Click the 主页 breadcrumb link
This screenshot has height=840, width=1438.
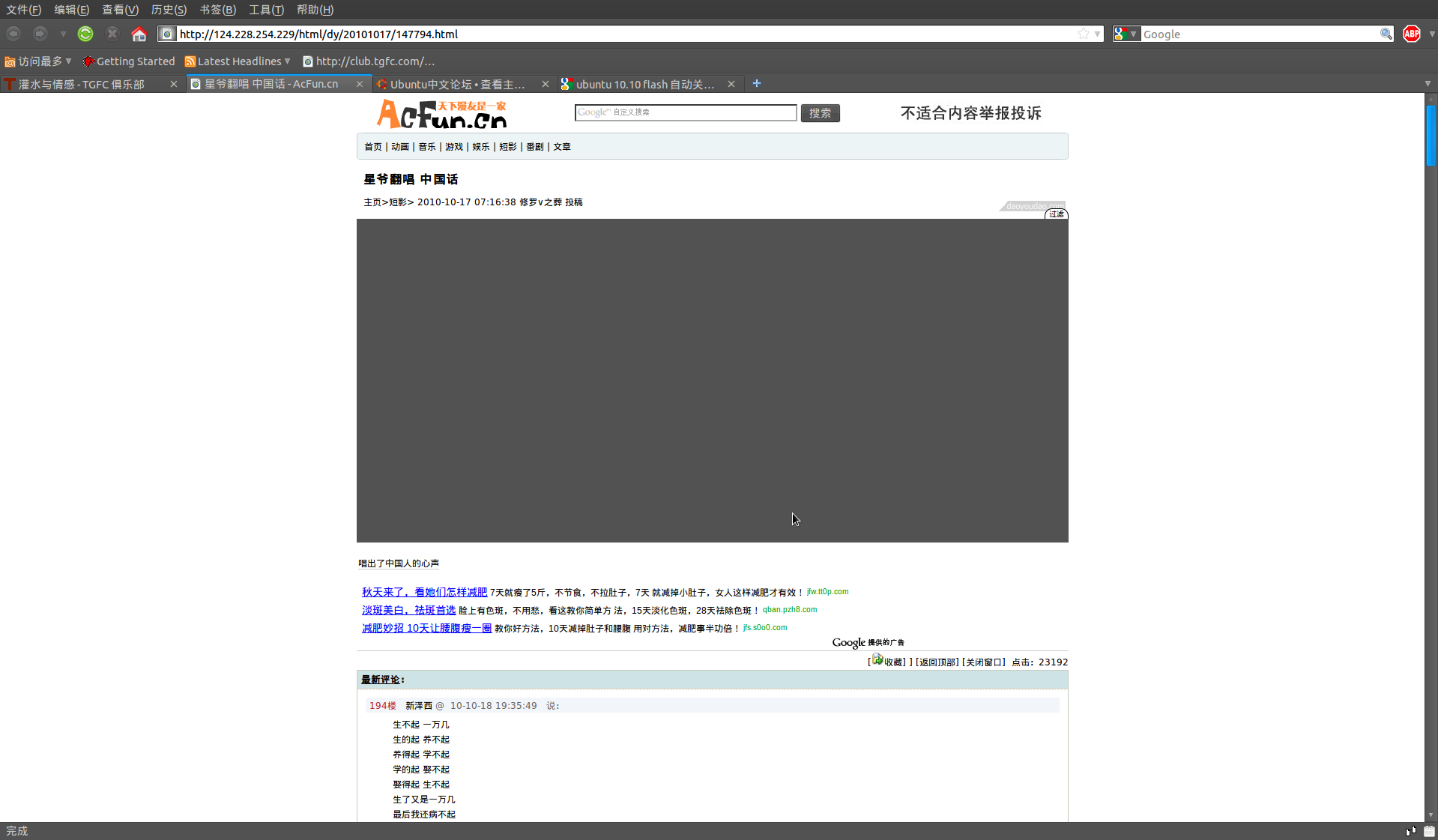(372, 202)
